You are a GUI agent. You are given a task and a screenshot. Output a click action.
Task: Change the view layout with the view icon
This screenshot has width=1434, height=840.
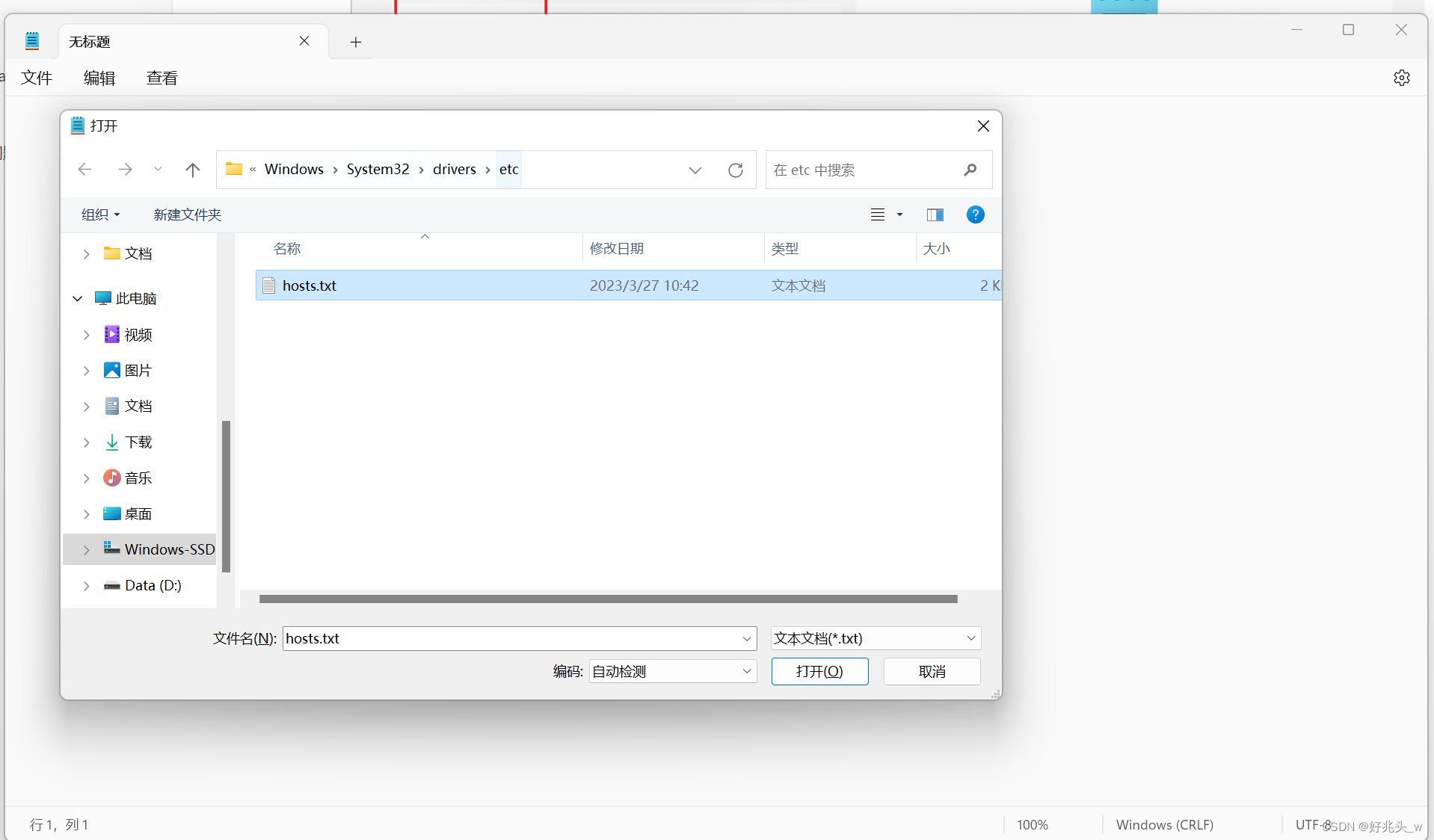(878, 214)
